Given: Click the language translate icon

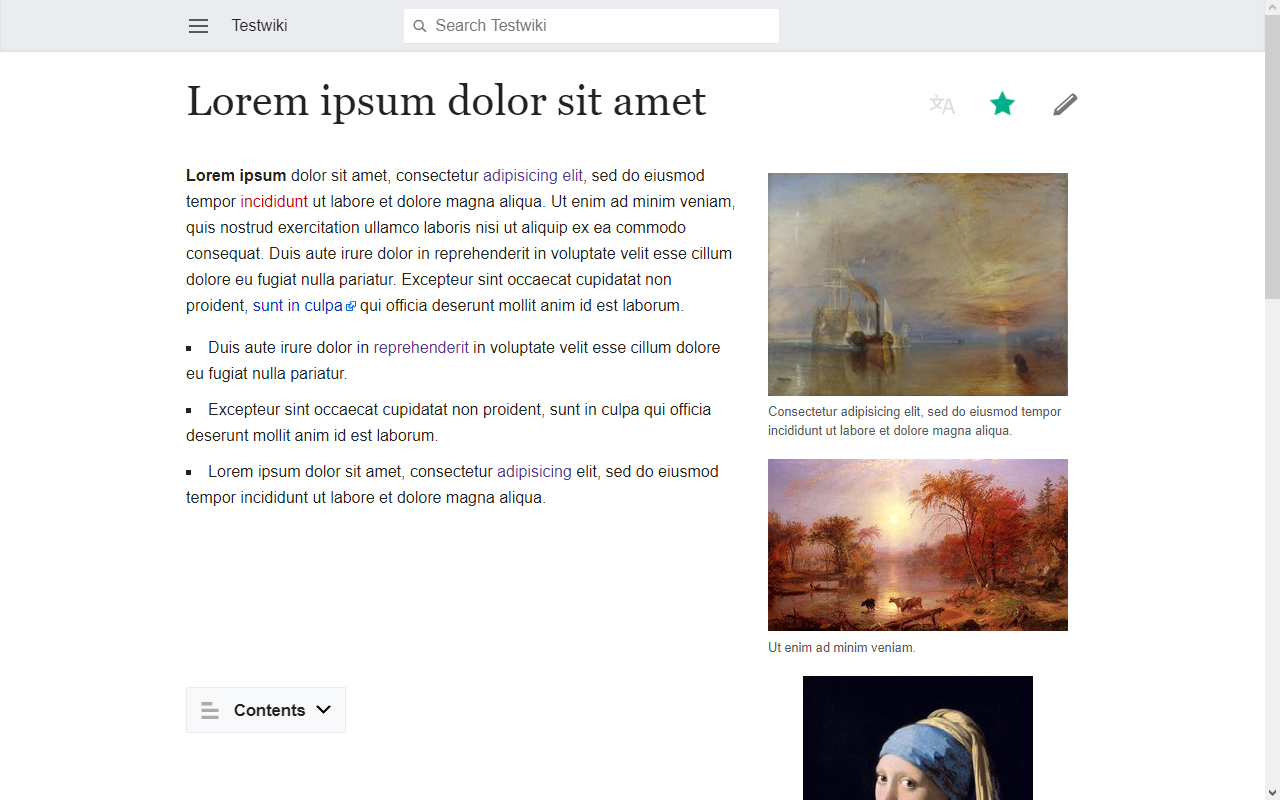Looking at the screenshot, I should click(x=942, y=104).
